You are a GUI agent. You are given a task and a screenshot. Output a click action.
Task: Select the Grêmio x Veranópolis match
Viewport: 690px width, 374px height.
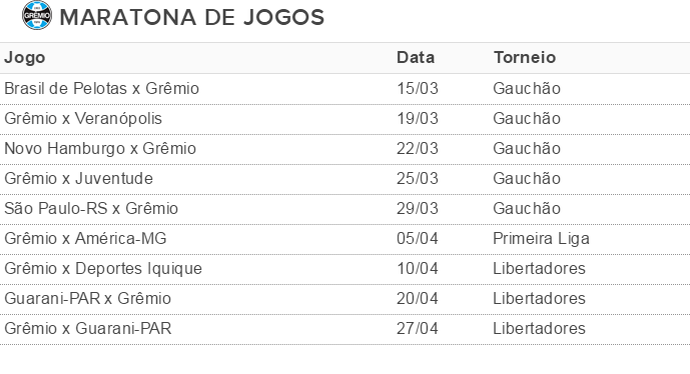coord(83,119)
